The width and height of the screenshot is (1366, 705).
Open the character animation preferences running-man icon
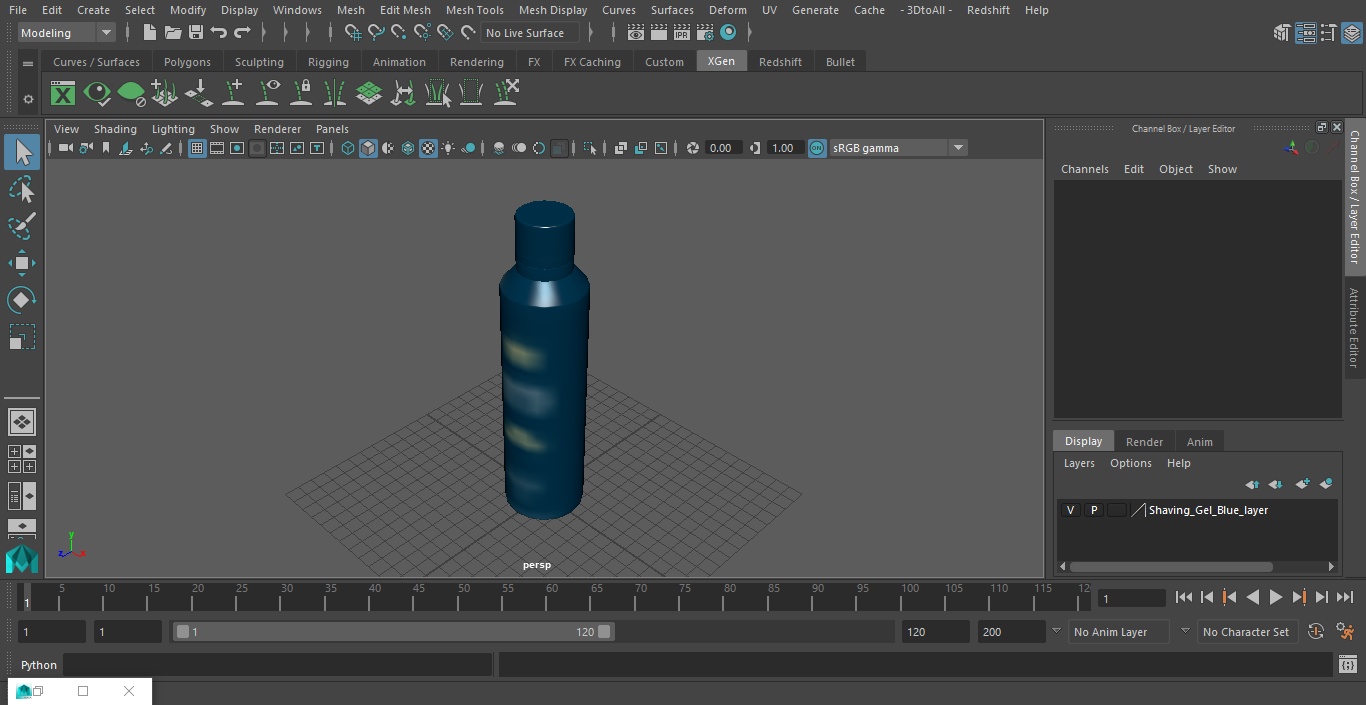click(x=1345, y=632)
